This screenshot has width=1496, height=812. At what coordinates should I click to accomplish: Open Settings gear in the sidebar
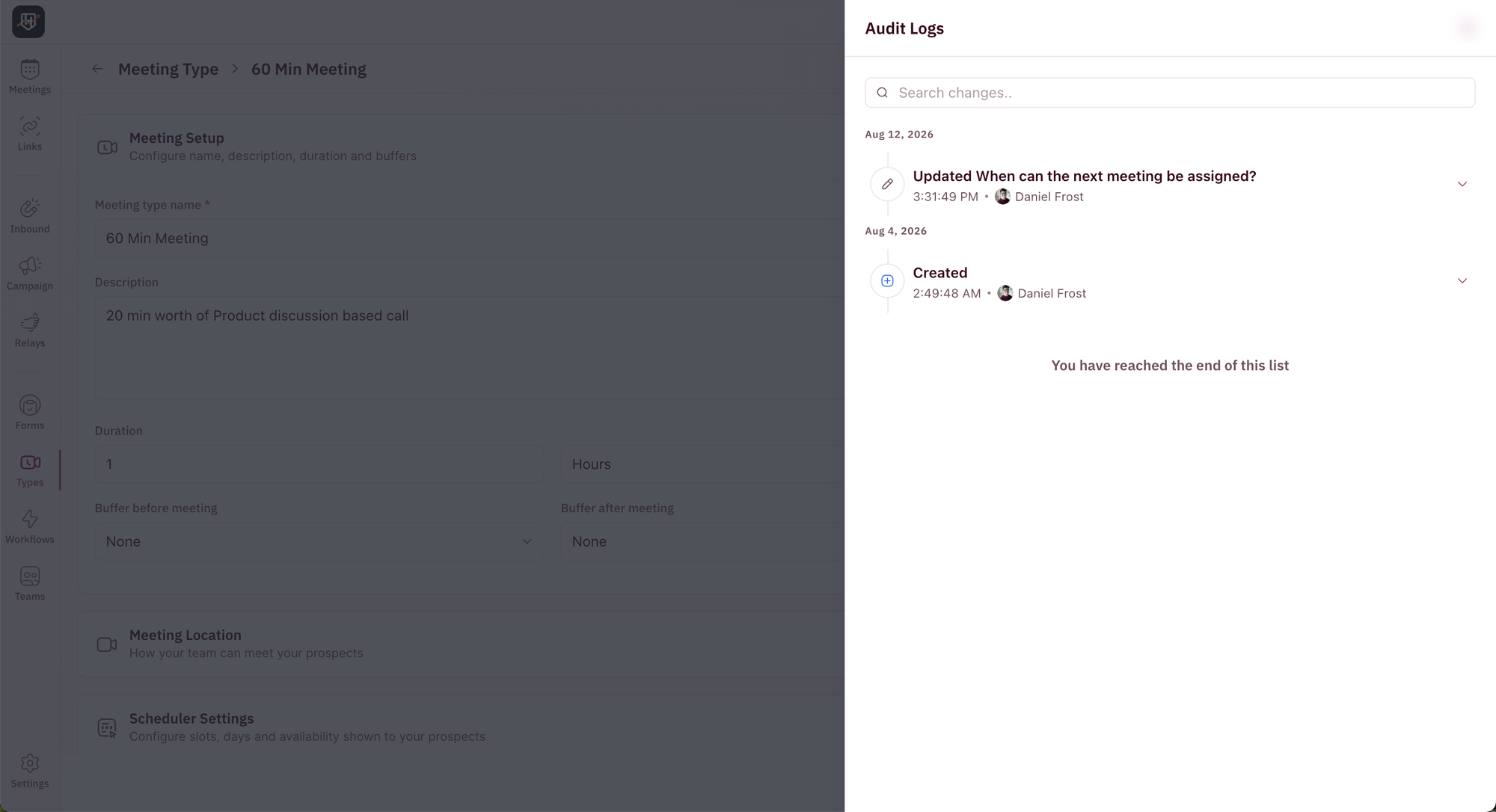click(x=30, y=771)
